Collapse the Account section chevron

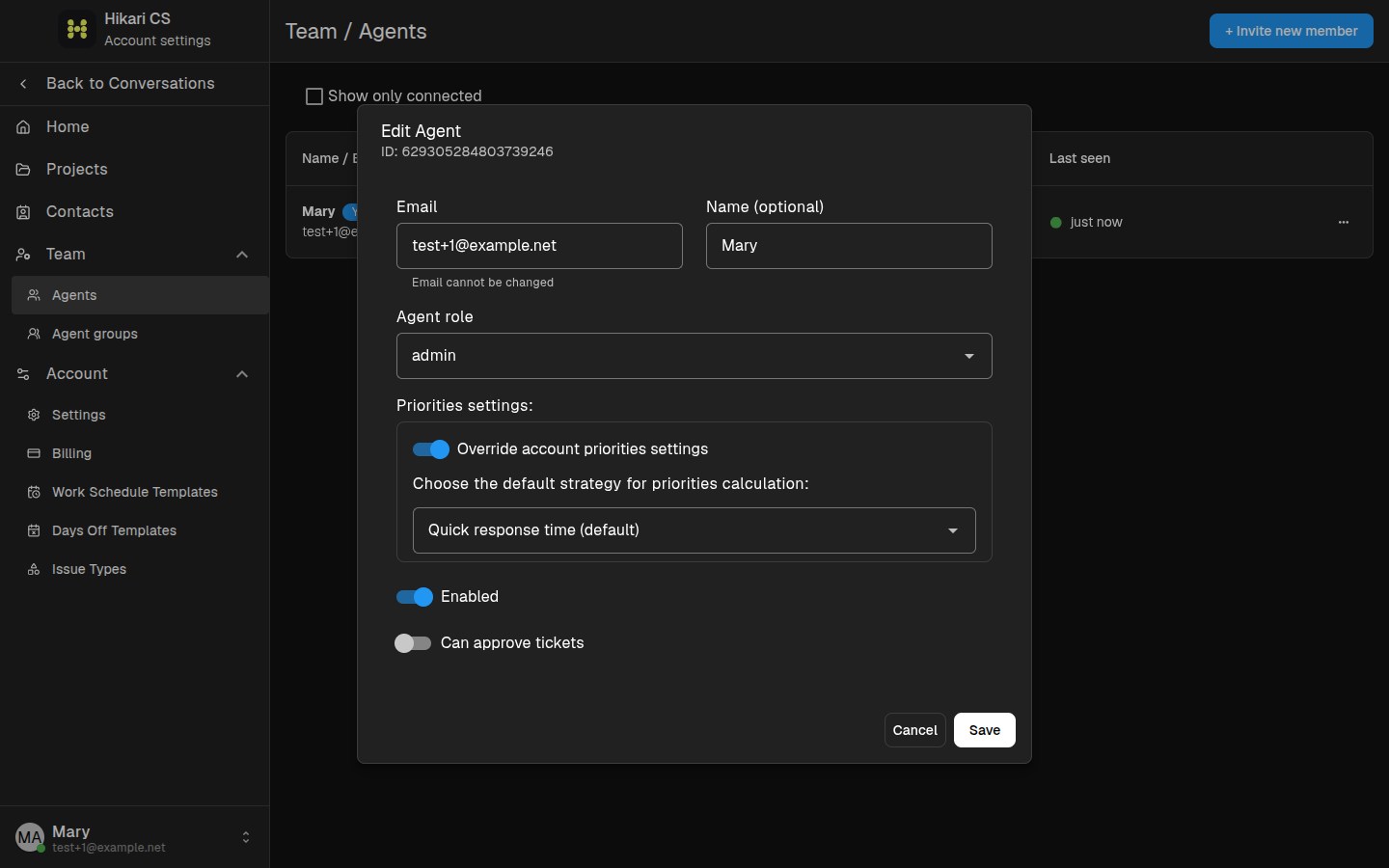coord(242,374)
